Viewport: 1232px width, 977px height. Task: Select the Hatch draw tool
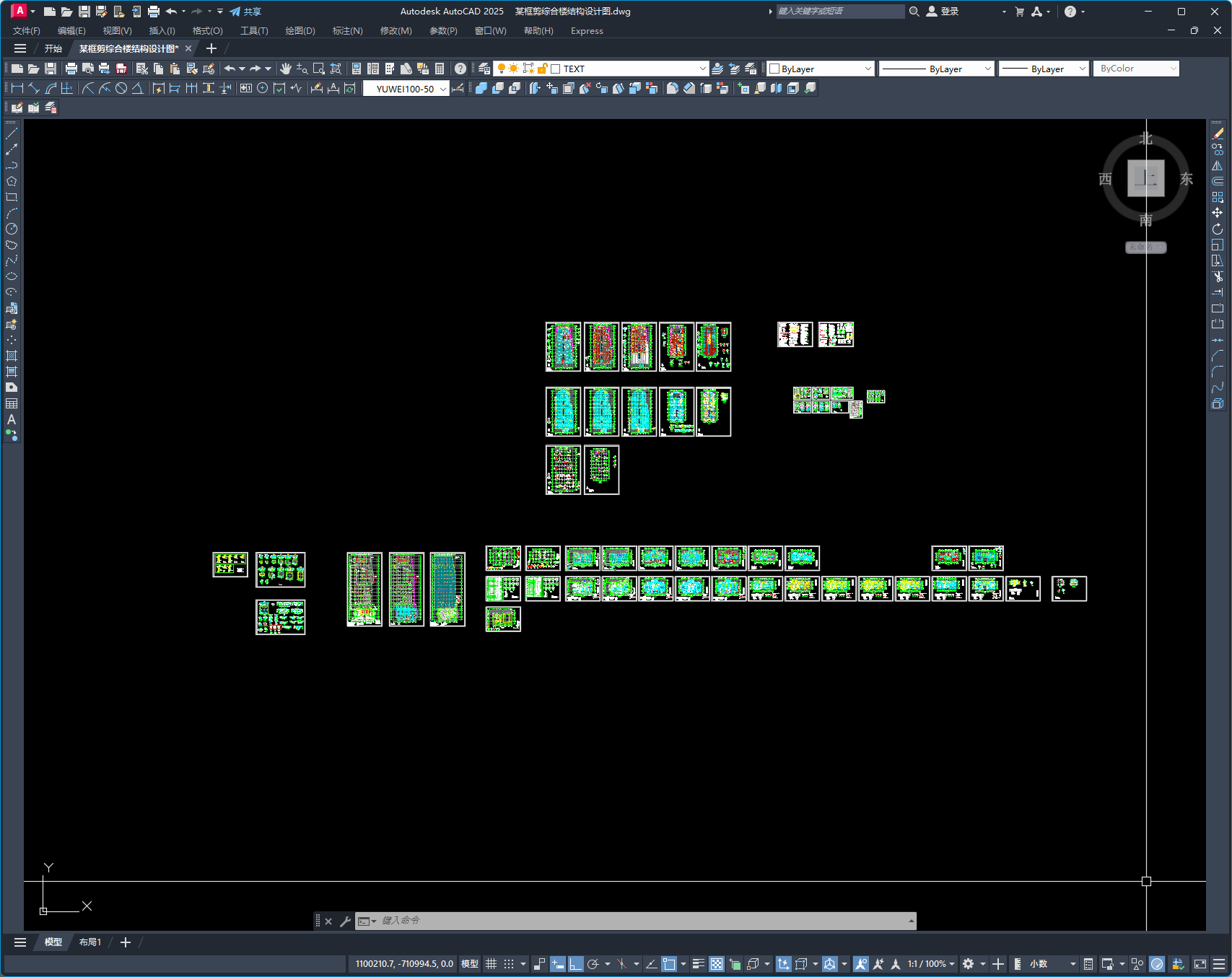point(12,356)
